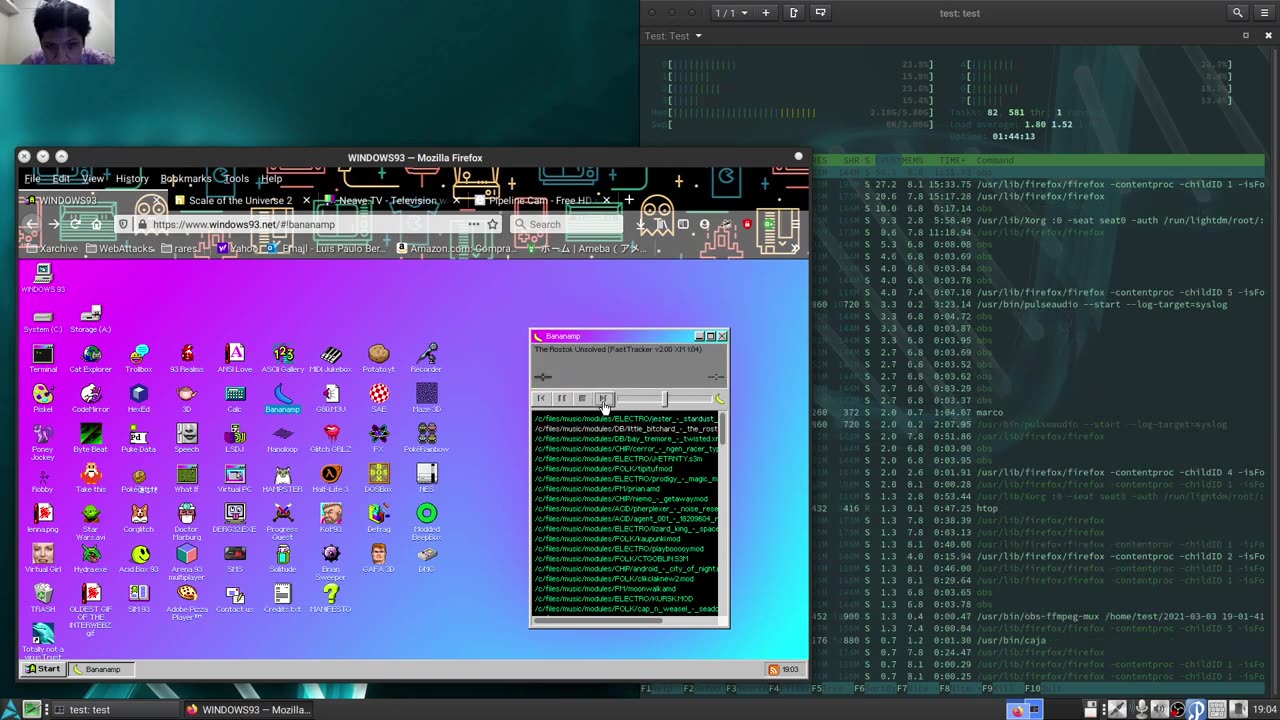Open the Glitch GRLZ lips icon
The width and height of the screenshot is (1280, 720).
tap(331, 439)
